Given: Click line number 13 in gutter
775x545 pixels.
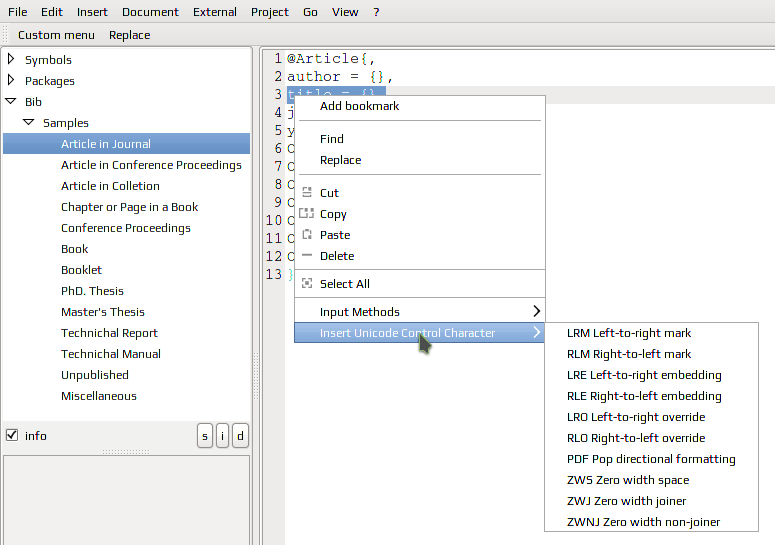Looking at the screenshot, I should click(273, 274).
